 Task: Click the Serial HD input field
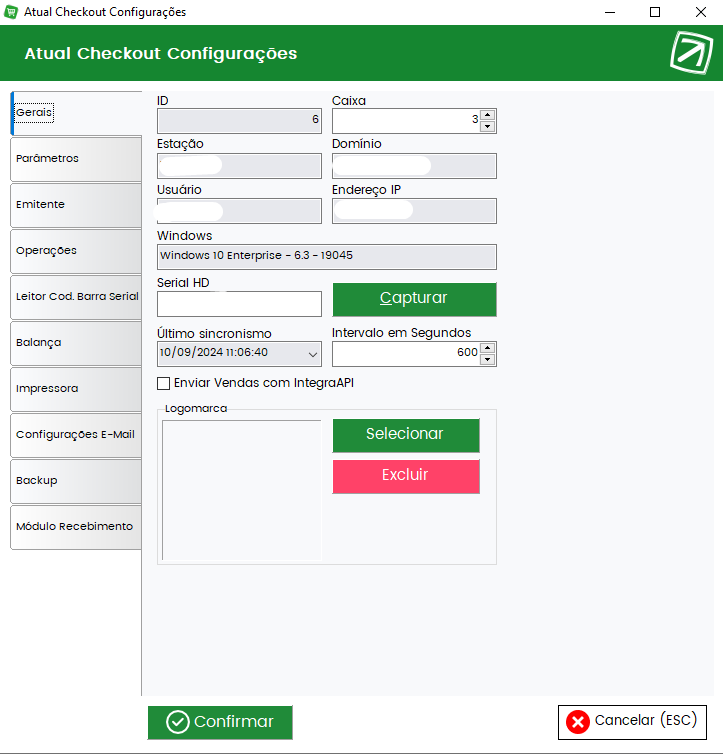pyautogui.click(x=239, y=304)
